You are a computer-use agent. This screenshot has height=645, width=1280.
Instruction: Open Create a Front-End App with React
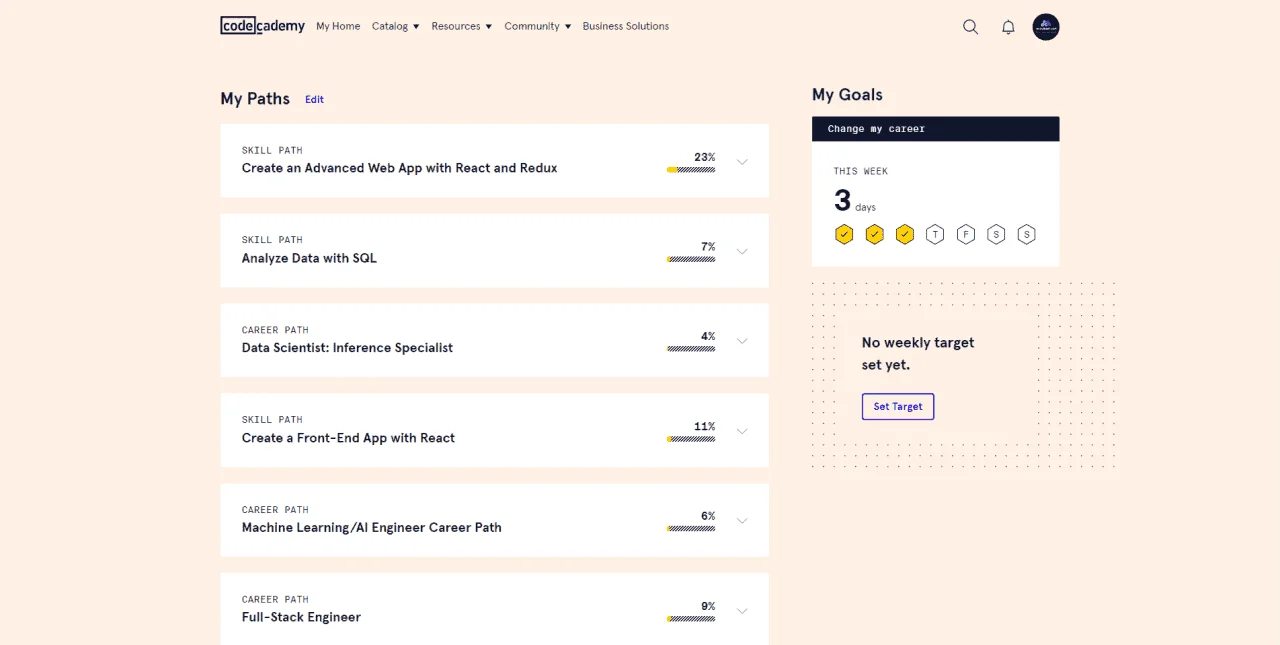coord(348,438)
